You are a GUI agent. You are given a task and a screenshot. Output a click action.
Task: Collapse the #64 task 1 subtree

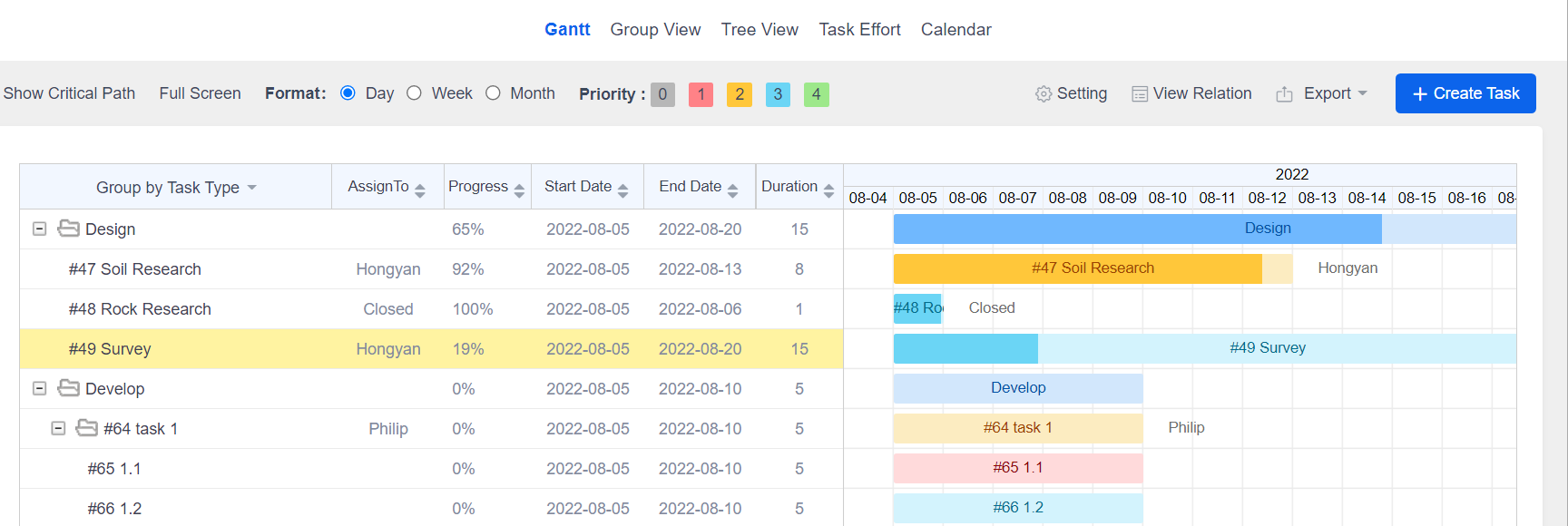click(x=58, y=428)
